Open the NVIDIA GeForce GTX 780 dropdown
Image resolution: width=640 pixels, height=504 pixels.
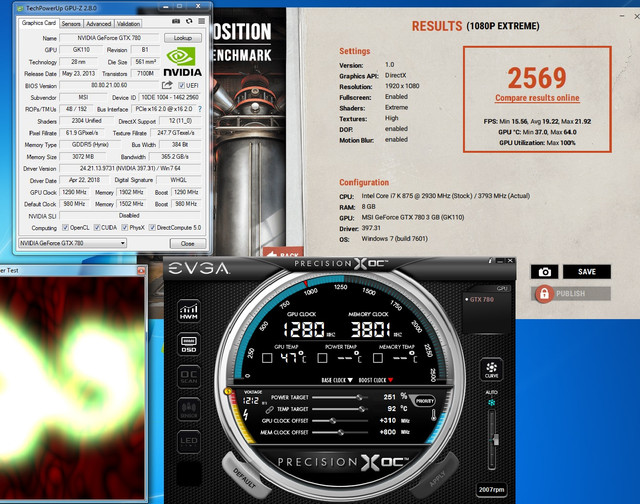coord(72,243)
